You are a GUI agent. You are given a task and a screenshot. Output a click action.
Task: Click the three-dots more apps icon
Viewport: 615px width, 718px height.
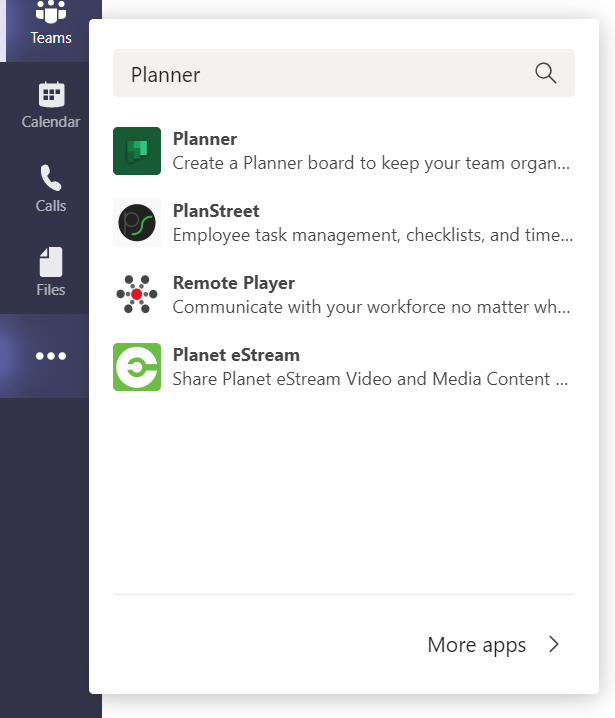coord(51,356)
